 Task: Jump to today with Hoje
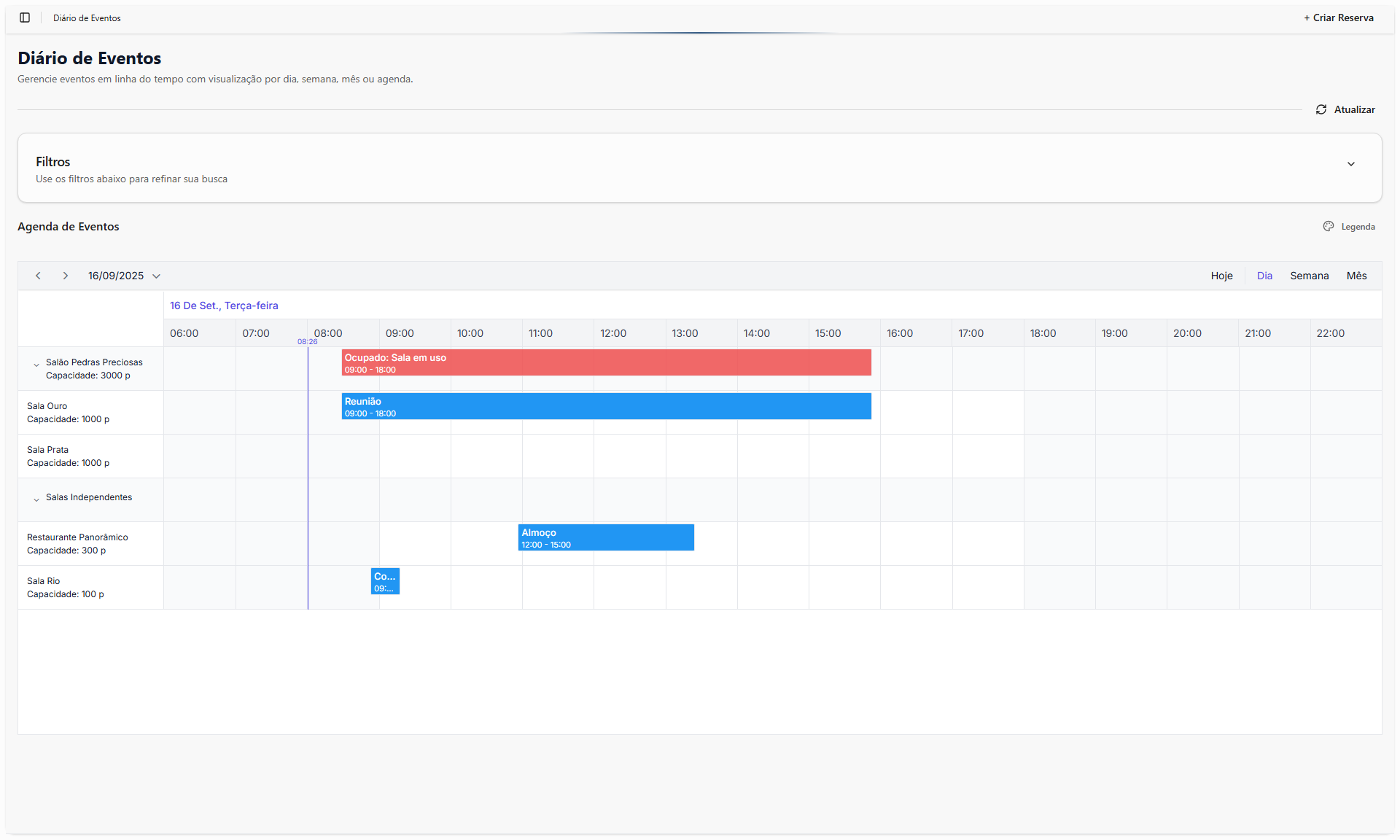click(1221, 276)
